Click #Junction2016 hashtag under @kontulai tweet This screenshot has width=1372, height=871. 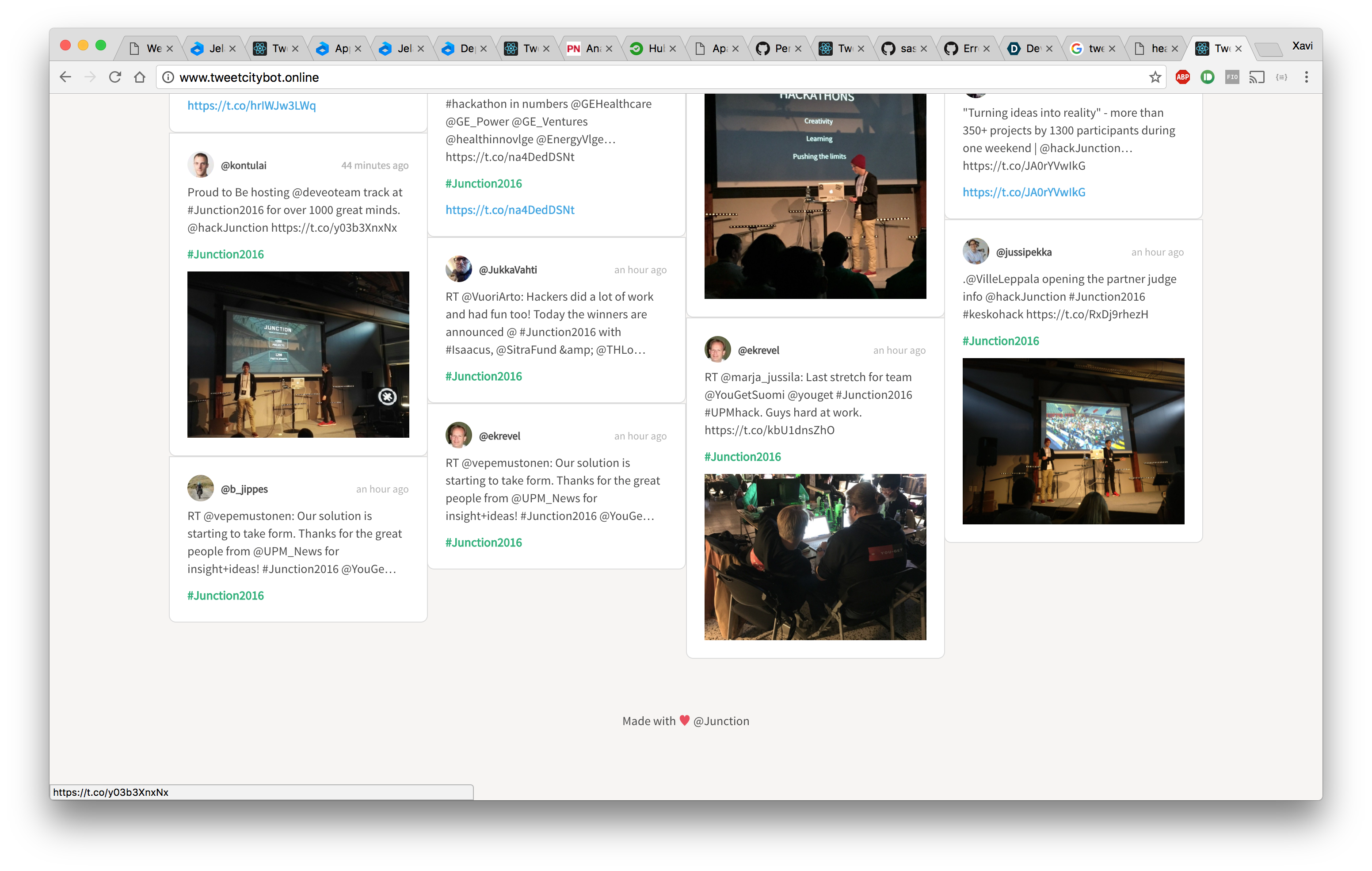click(x=225, y=254)
